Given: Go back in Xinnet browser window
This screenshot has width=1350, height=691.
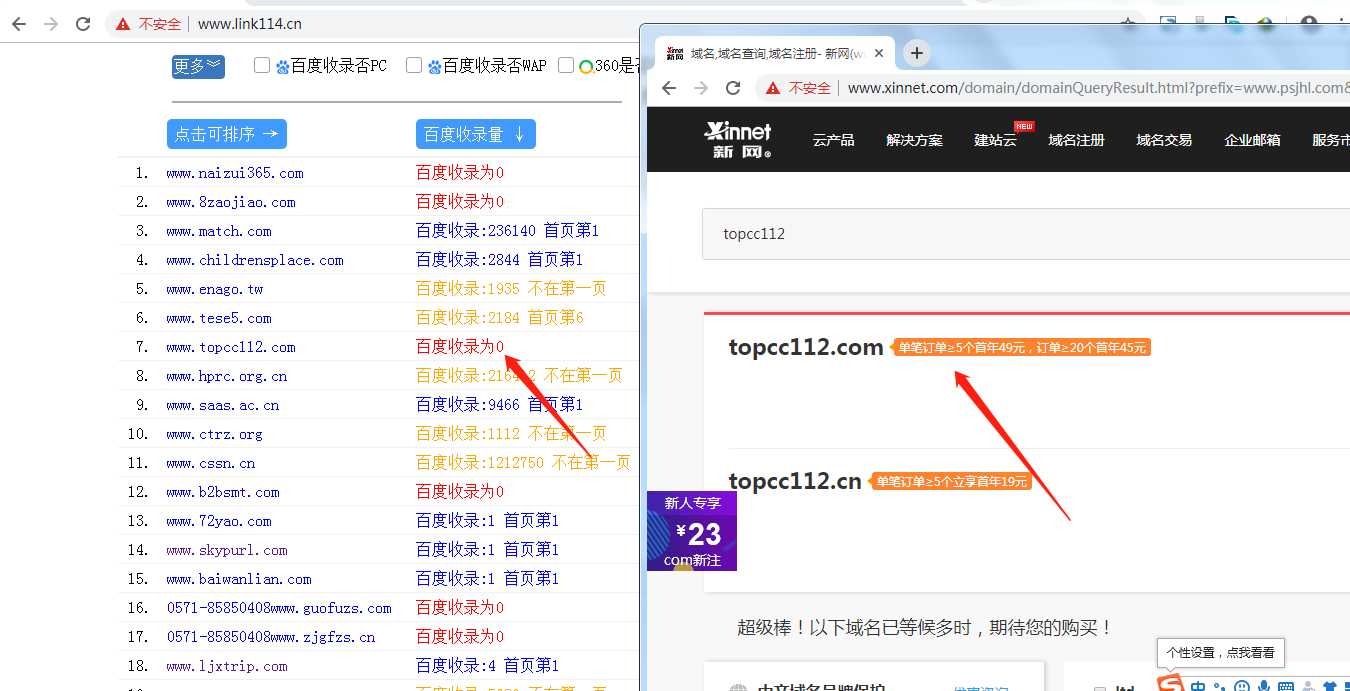Looking at the screenshot, I should [x=669, y=88].
